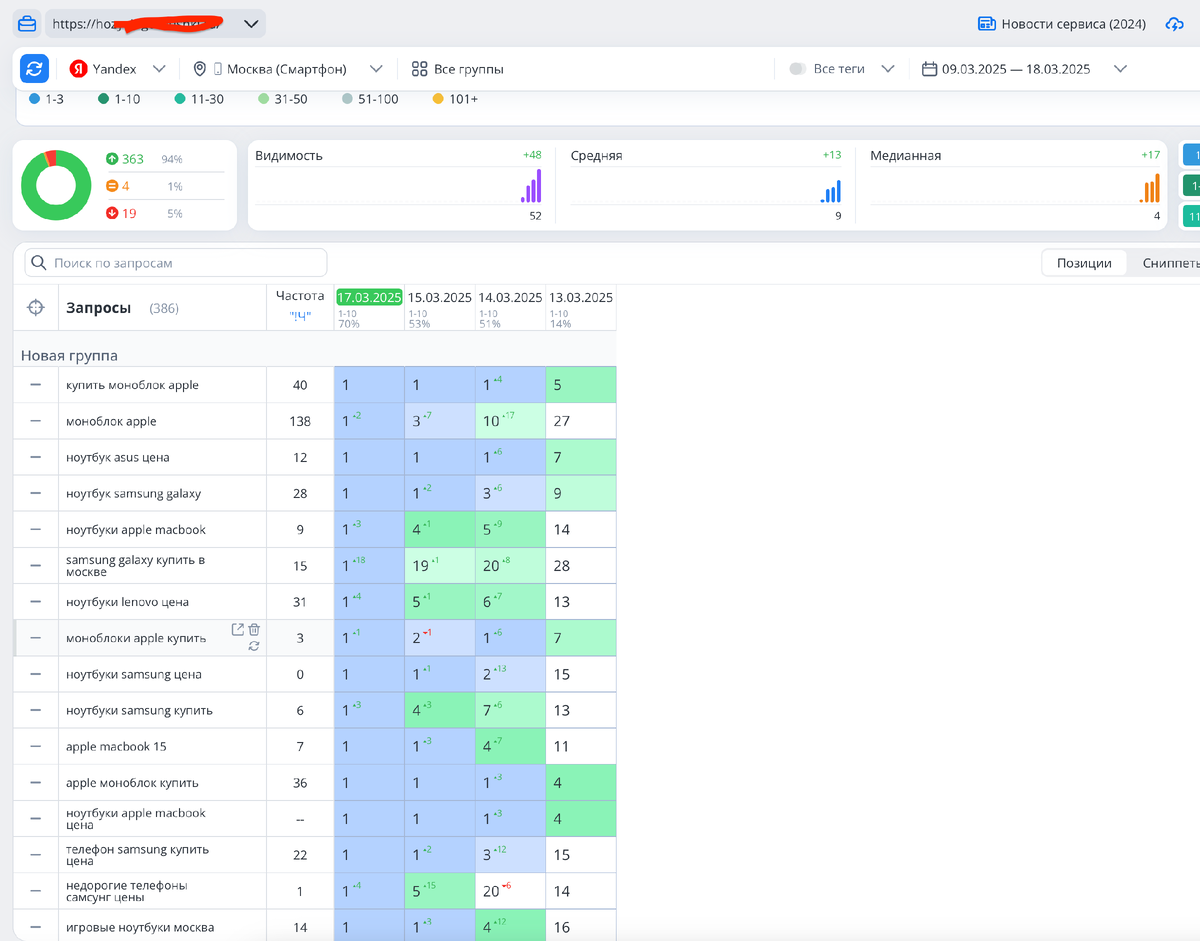Click the blue refresh positions button
The height and width of the screenshot is (941, 1200).
point(34,69)
